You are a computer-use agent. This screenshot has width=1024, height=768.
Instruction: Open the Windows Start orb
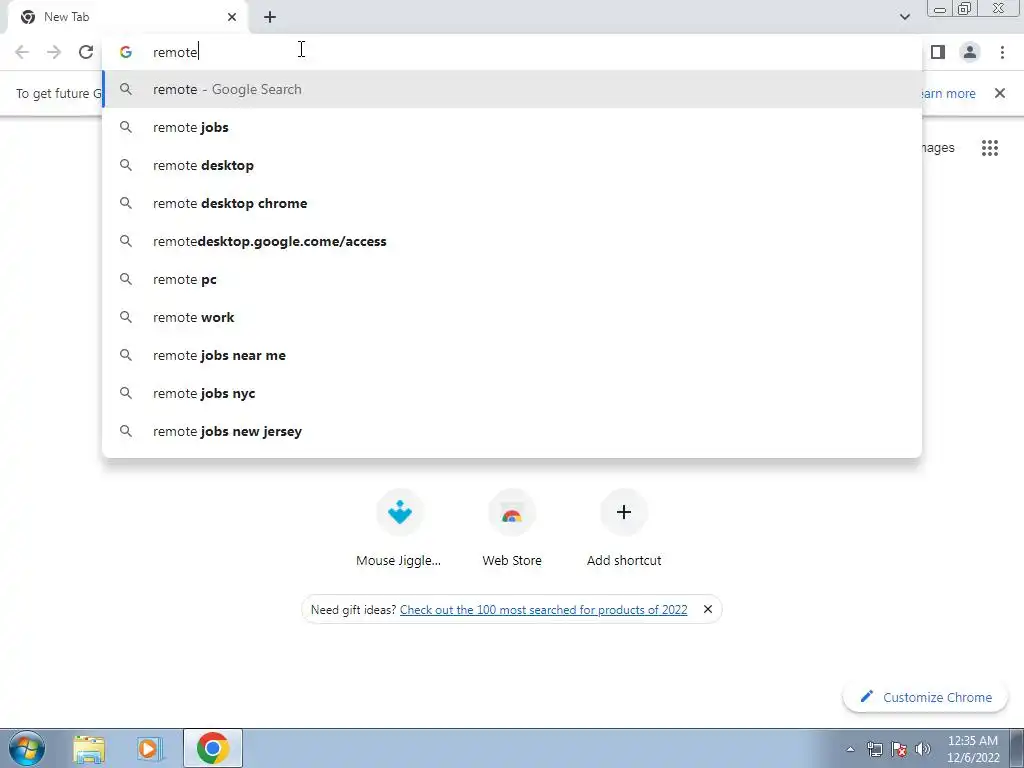(x=27, y=748)
